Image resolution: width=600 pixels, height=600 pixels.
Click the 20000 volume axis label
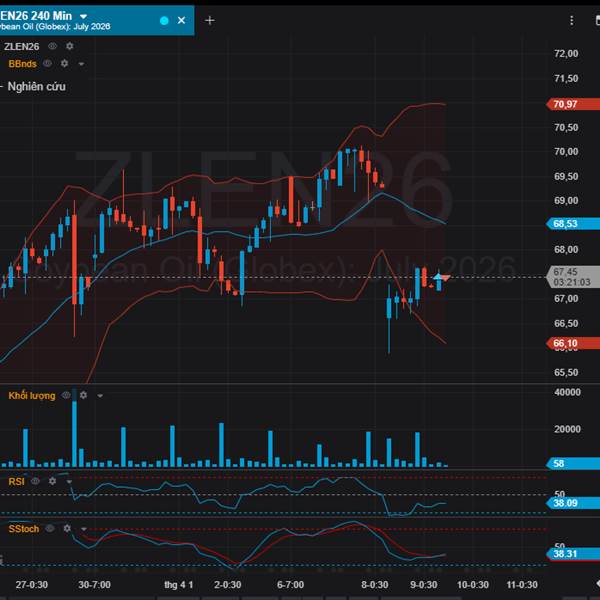pyautogui.click(x=567, y=429)
